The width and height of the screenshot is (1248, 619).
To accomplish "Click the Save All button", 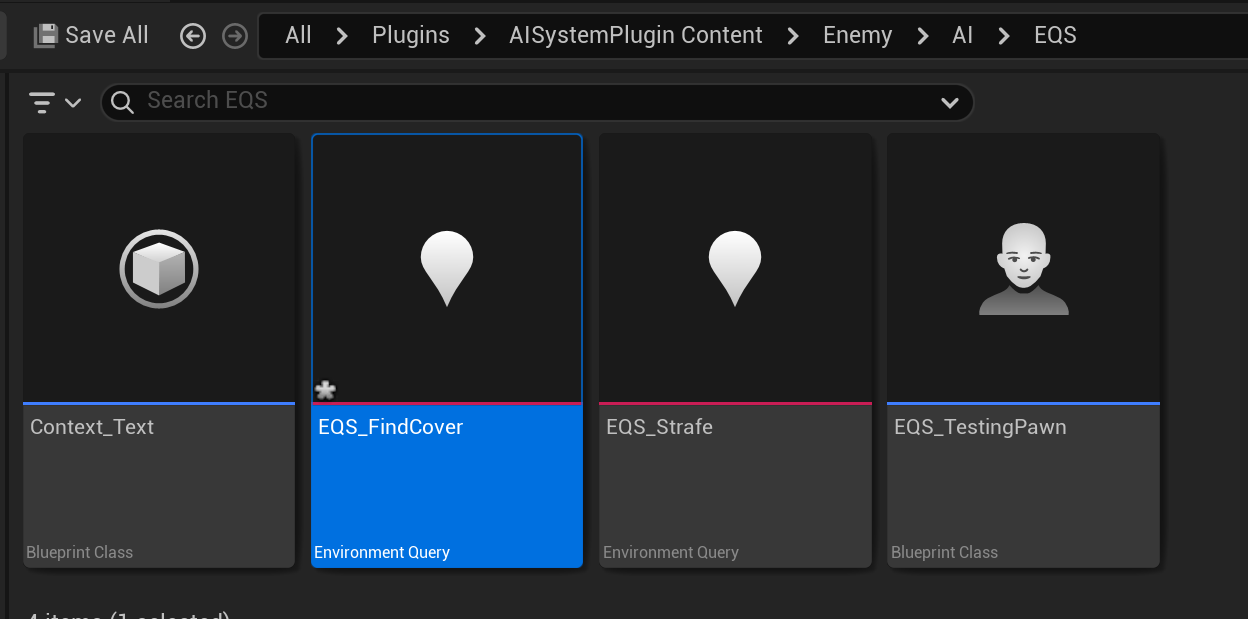I will [x=91, y=36].
